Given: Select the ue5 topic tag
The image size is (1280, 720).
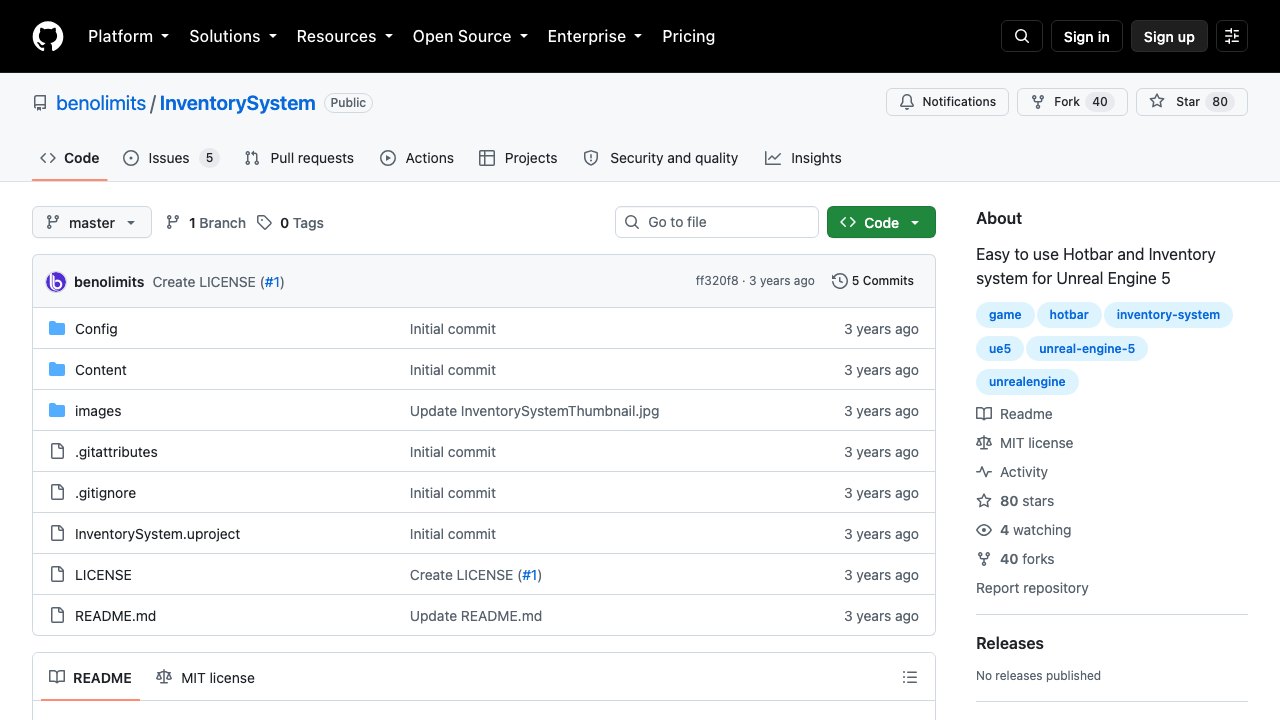Looking at the screenshot, I should [1000, 349].
